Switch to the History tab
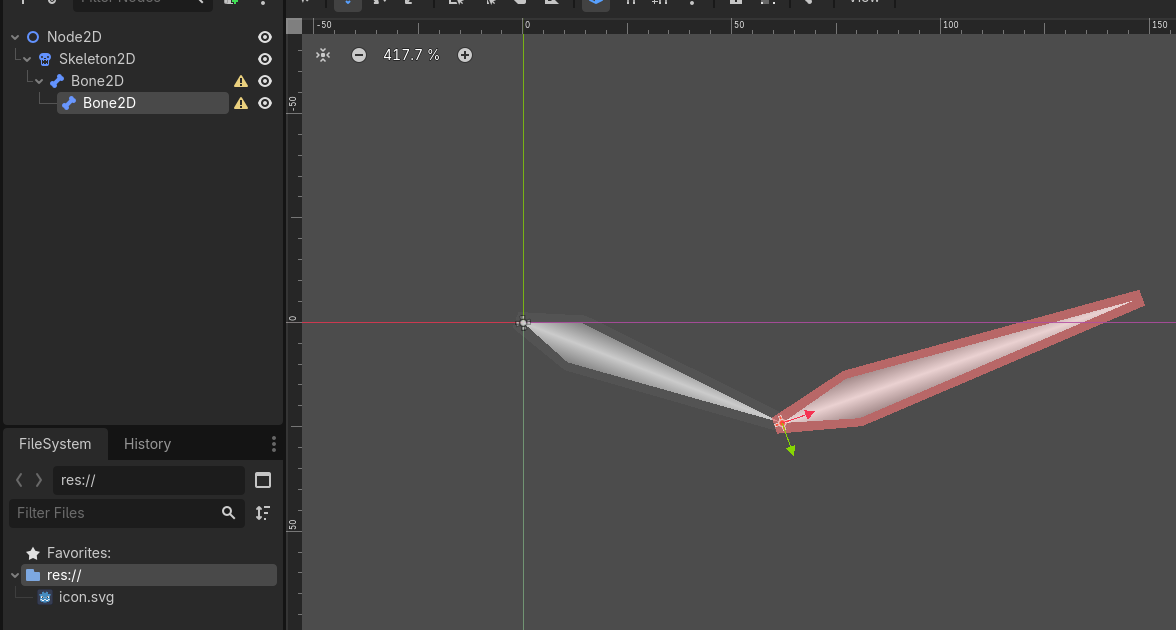 coord(147,444)
